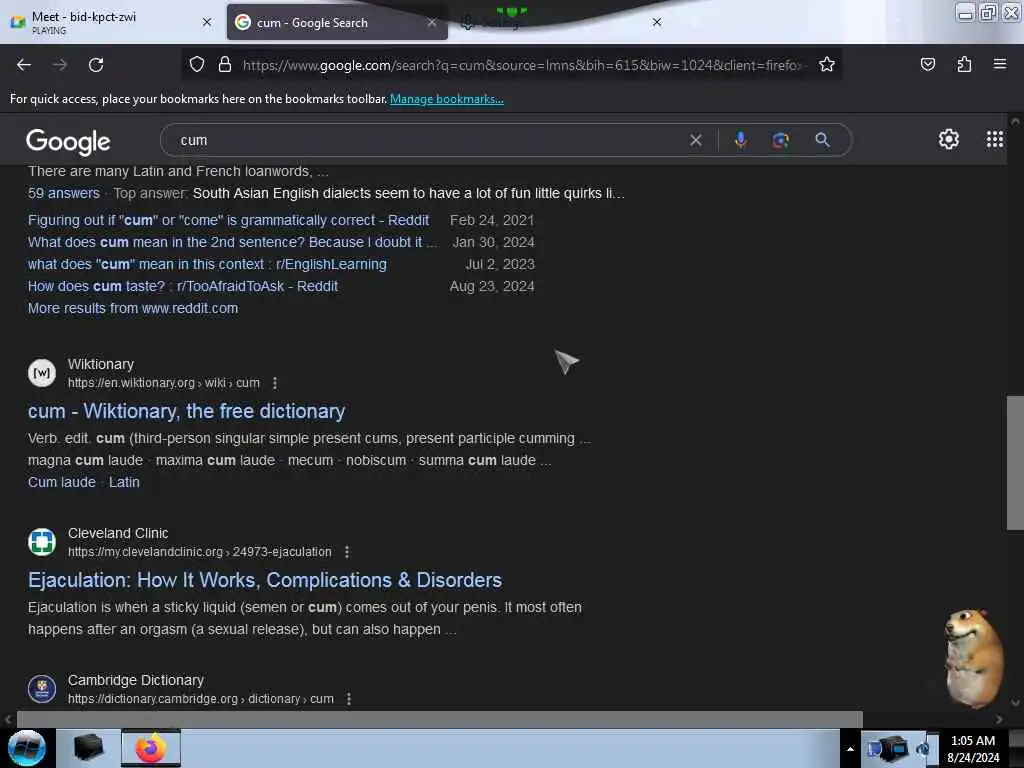Open Wiktionary the free dictionary result

[x=186, y=411]
